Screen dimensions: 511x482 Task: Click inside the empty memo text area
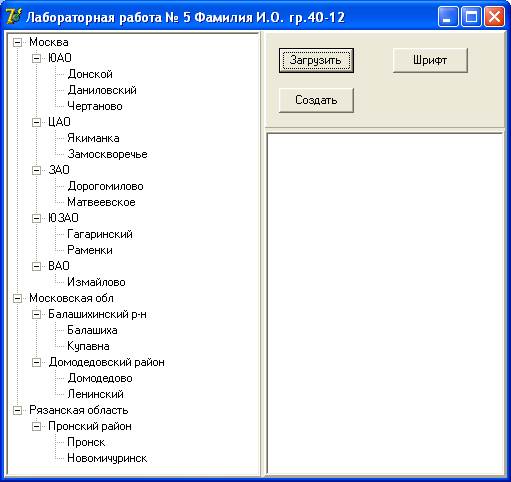[x=385, y=303]
